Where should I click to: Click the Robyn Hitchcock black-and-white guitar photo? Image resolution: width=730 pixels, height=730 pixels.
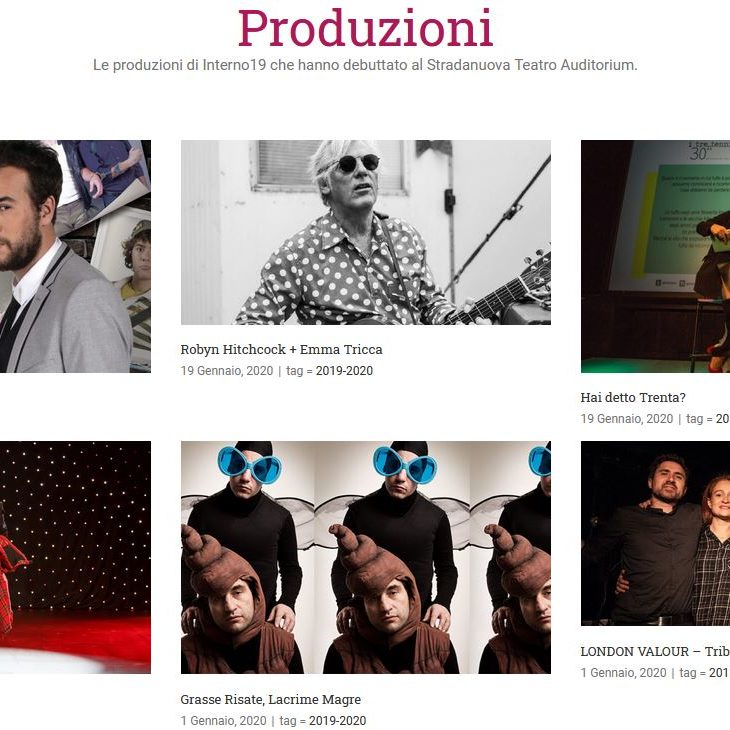(365, 232)
